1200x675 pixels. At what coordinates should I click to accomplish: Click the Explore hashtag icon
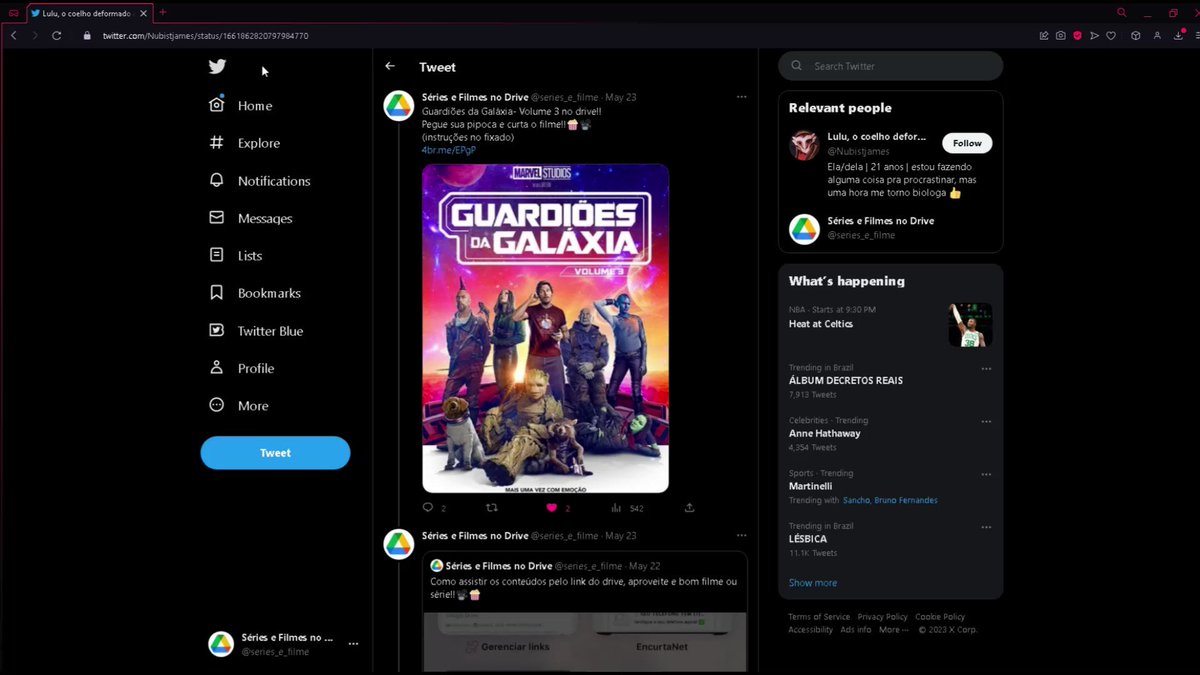pyautogui.click(x=216, y=143)
